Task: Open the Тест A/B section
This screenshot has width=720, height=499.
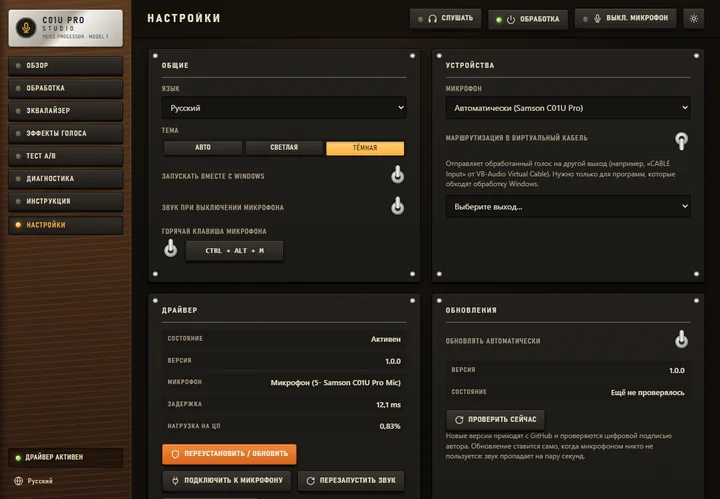Action: pos(66,156)
